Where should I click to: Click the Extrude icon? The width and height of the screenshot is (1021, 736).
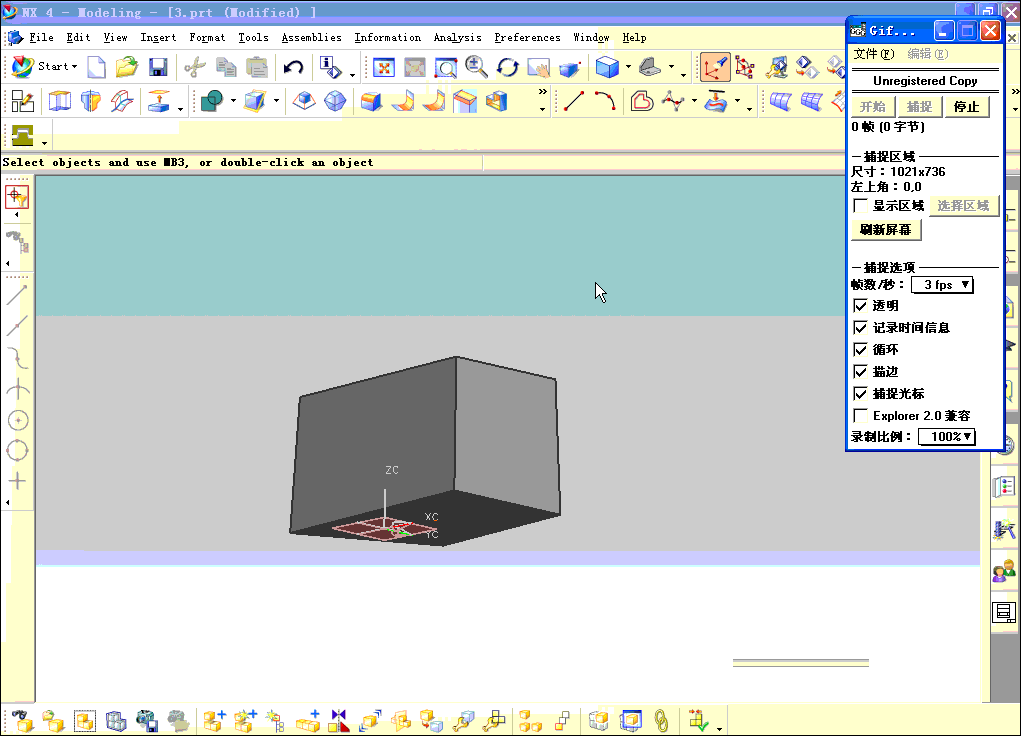coord(60,101)
